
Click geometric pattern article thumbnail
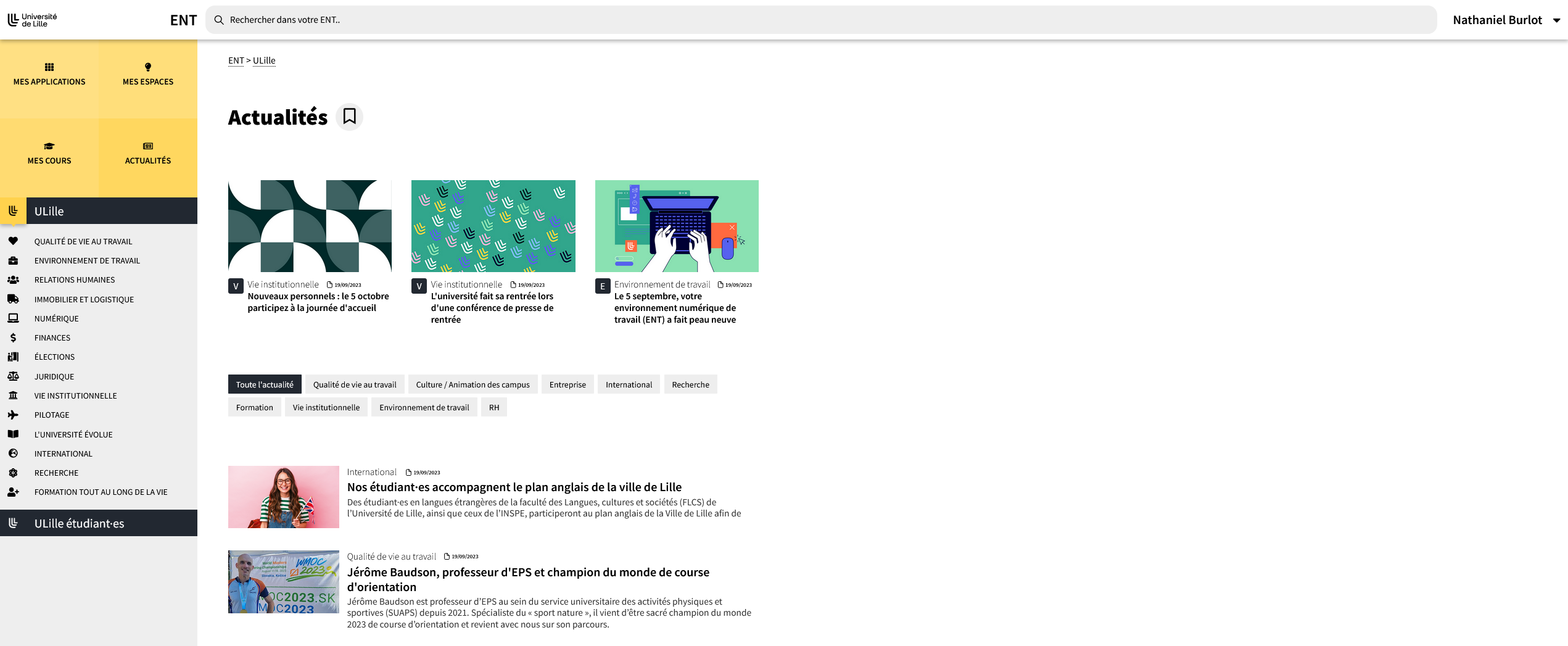[310, 226]
